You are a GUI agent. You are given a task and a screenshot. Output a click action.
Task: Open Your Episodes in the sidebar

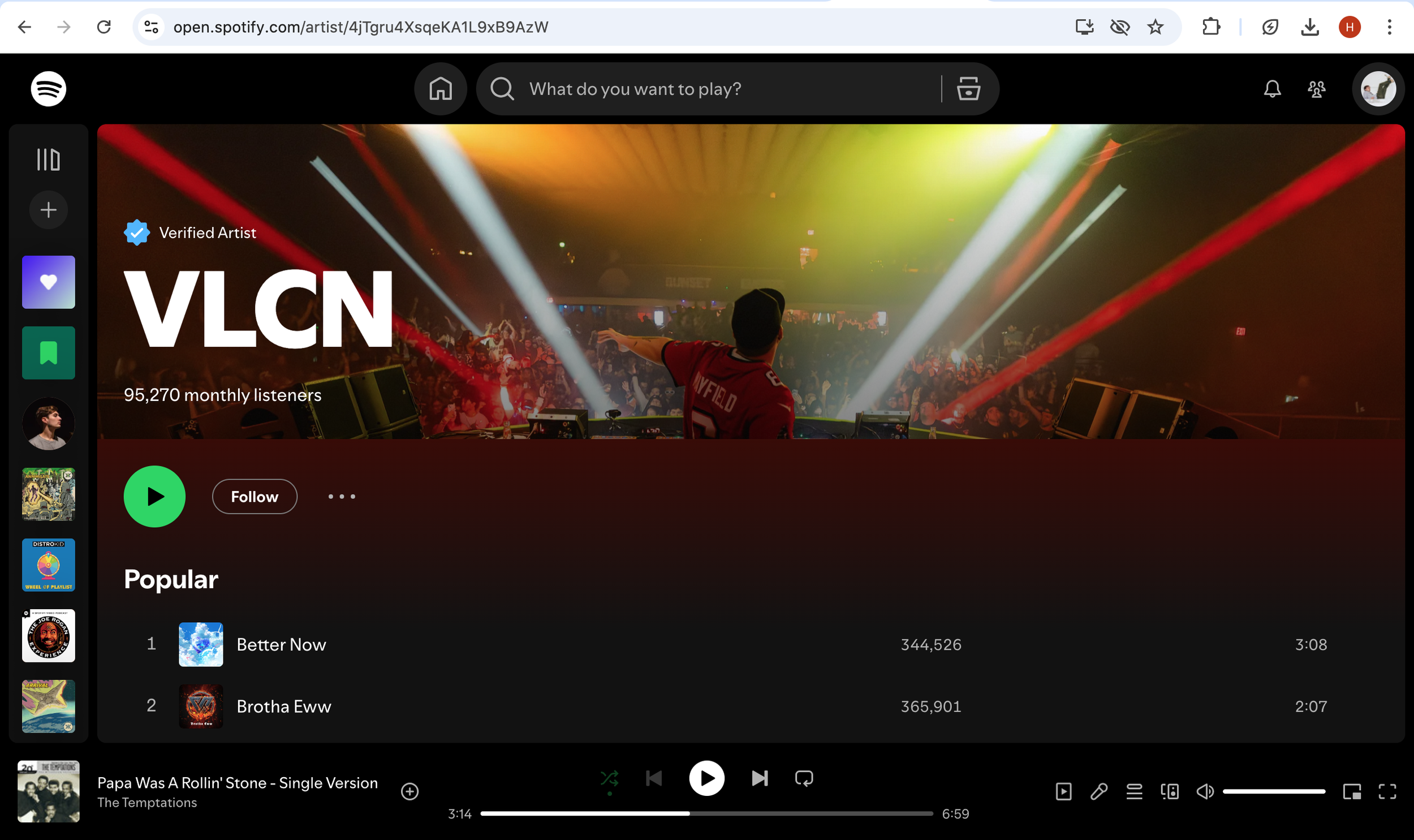click(x=48, y=352)
